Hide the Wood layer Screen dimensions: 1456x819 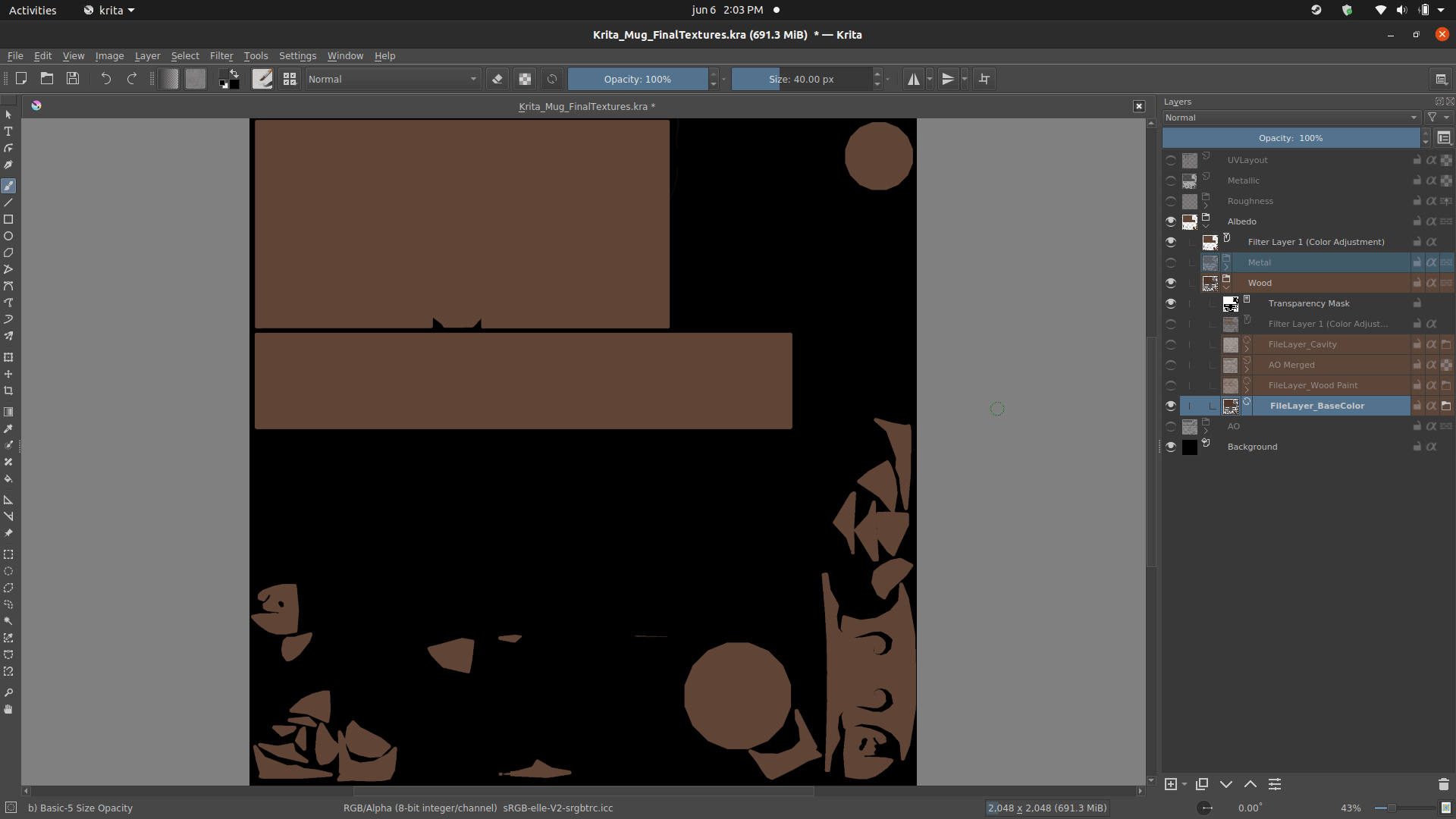point(1170,283)
